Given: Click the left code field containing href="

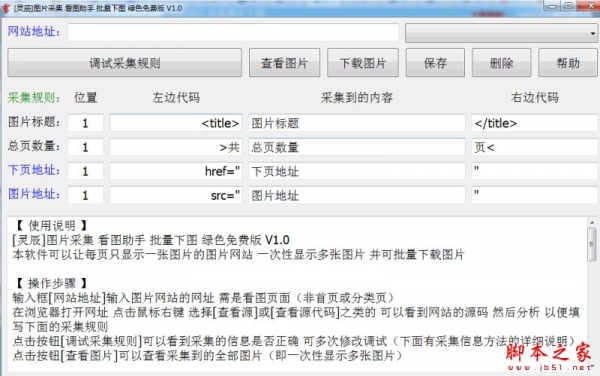Looking at the screenshot, I should click(176, 171).
